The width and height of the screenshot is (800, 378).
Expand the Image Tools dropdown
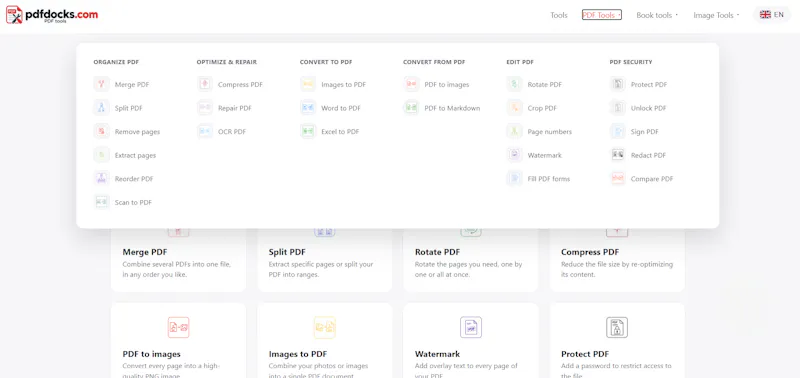716,15
